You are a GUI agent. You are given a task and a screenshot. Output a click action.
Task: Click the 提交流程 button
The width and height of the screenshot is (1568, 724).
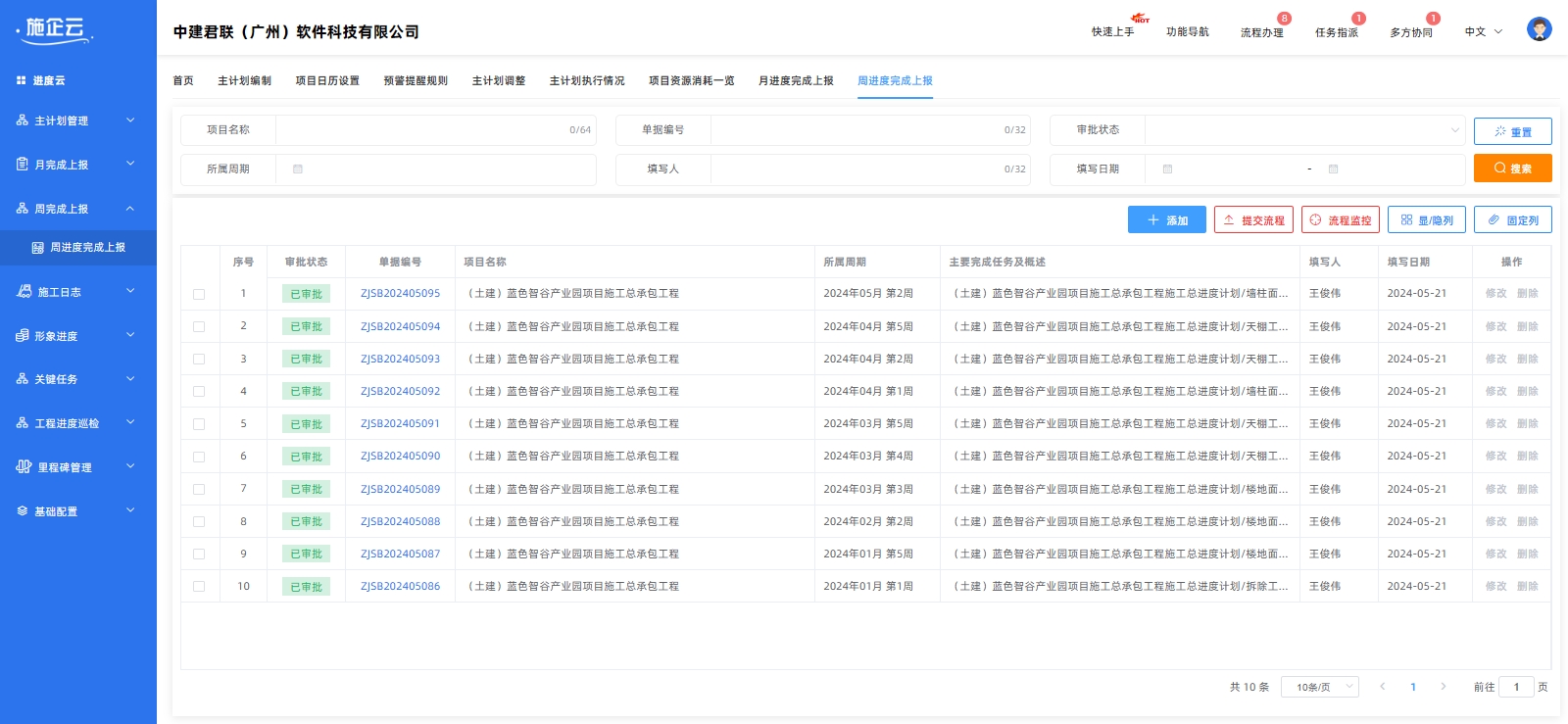[1253, 219]
